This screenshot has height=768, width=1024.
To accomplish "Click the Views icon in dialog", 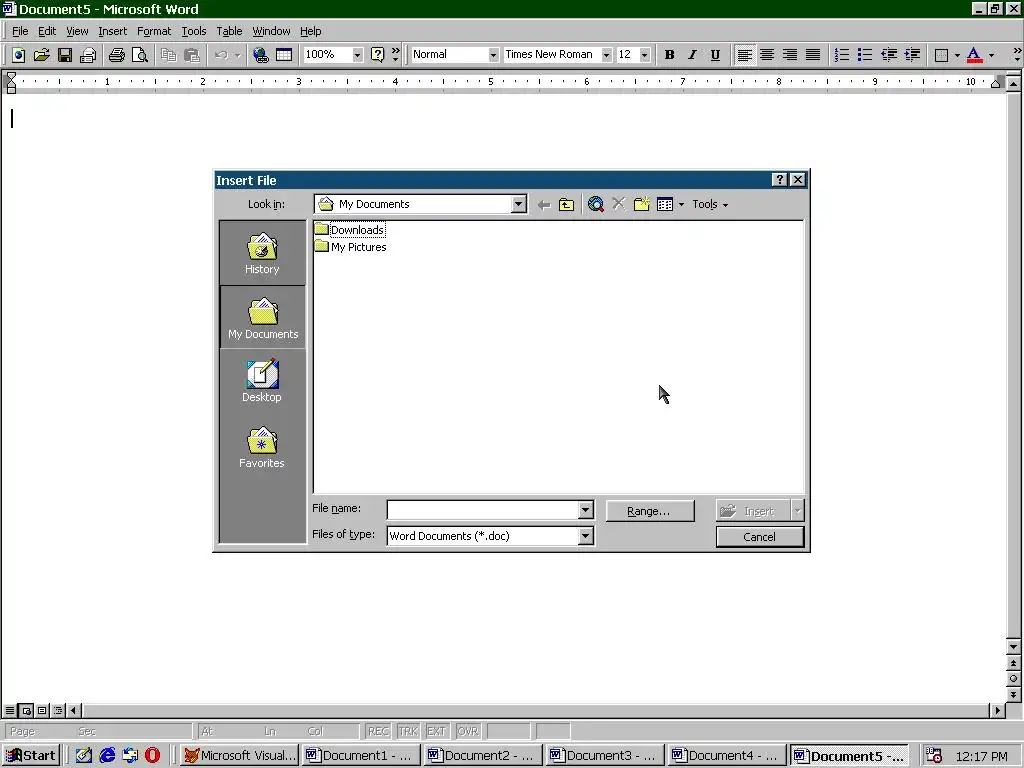I will click(x=665, y=204).
